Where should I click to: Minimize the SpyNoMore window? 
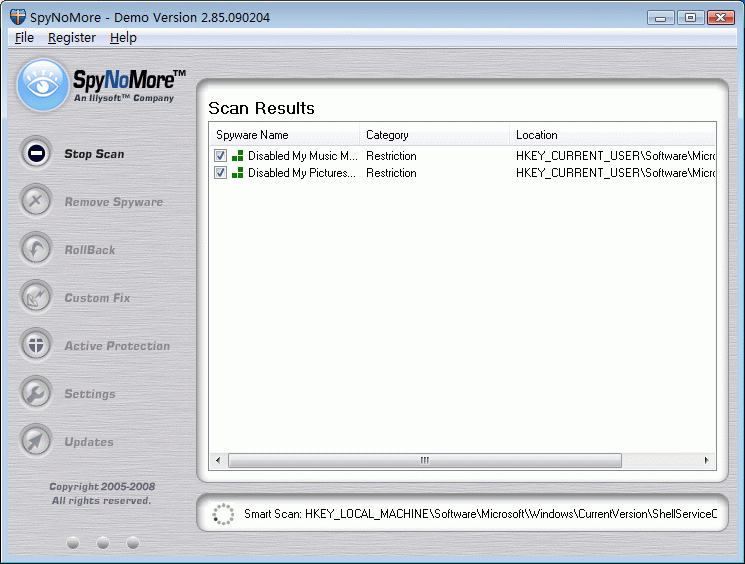(x=660, y=18)
